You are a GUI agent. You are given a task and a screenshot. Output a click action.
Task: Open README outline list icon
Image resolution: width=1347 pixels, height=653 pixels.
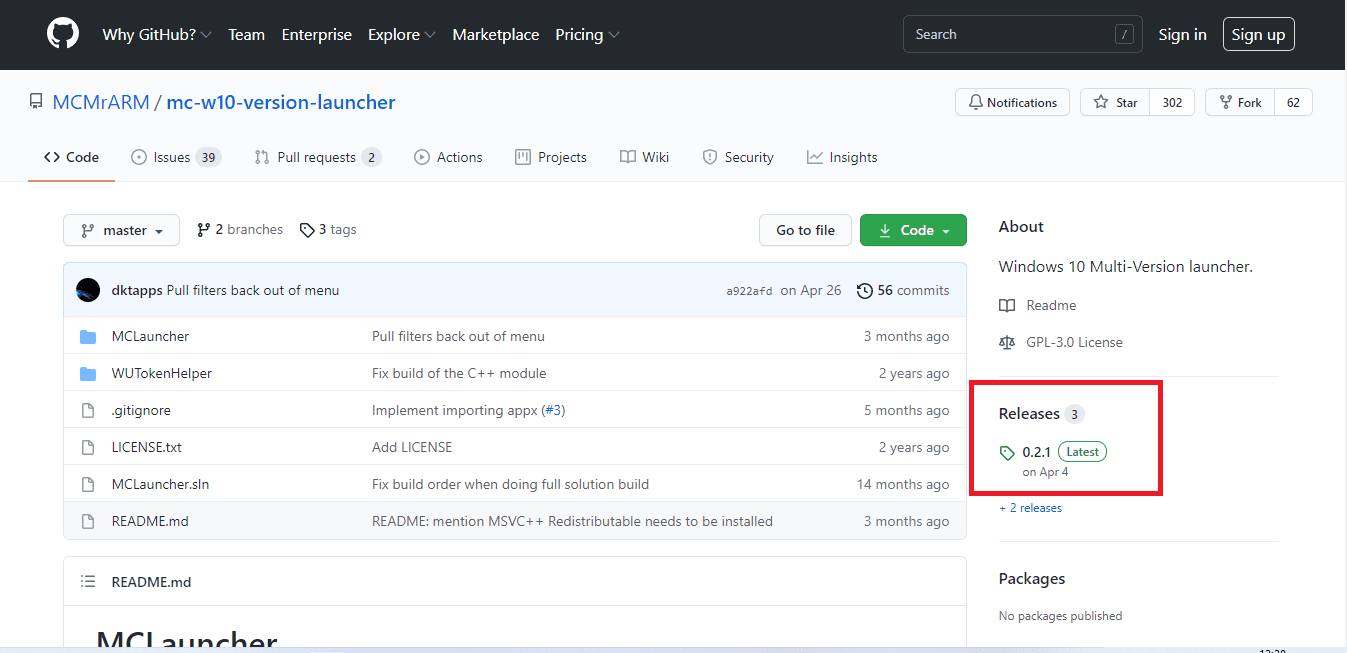[88, 582]
